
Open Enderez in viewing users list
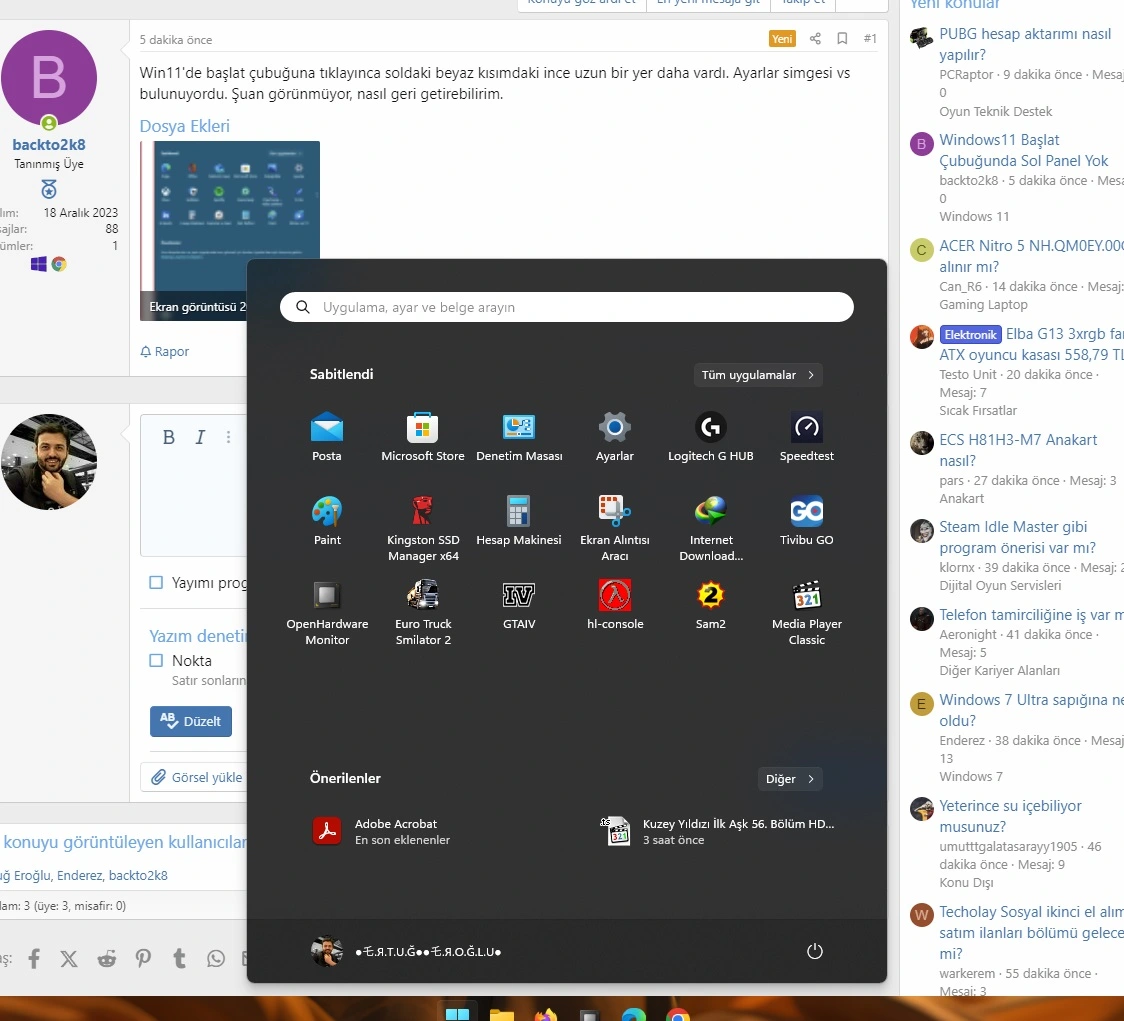[80, 875]
